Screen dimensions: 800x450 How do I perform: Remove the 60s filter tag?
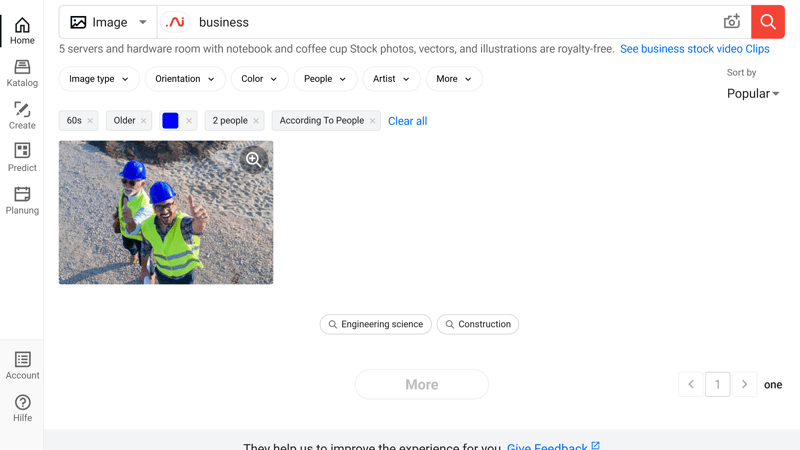point(90,121)
